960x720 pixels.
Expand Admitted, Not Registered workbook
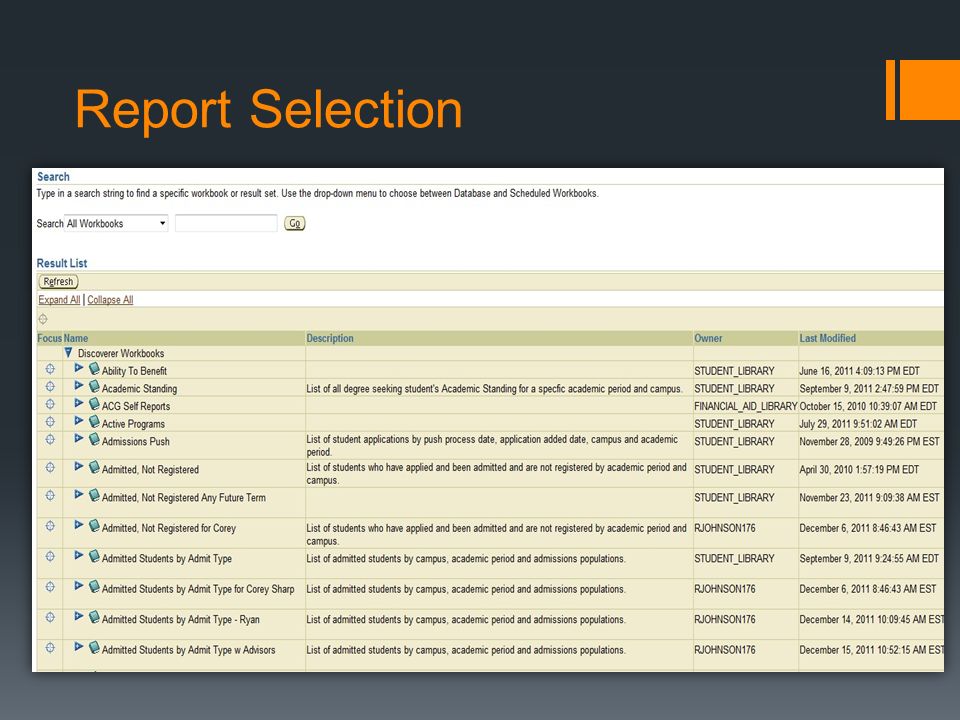point(78,466)
